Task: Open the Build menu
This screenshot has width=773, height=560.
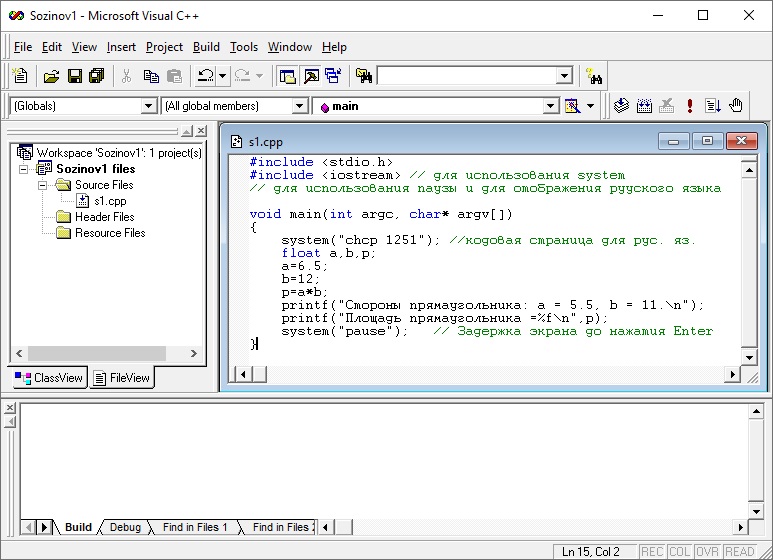Action: [206, 47]
